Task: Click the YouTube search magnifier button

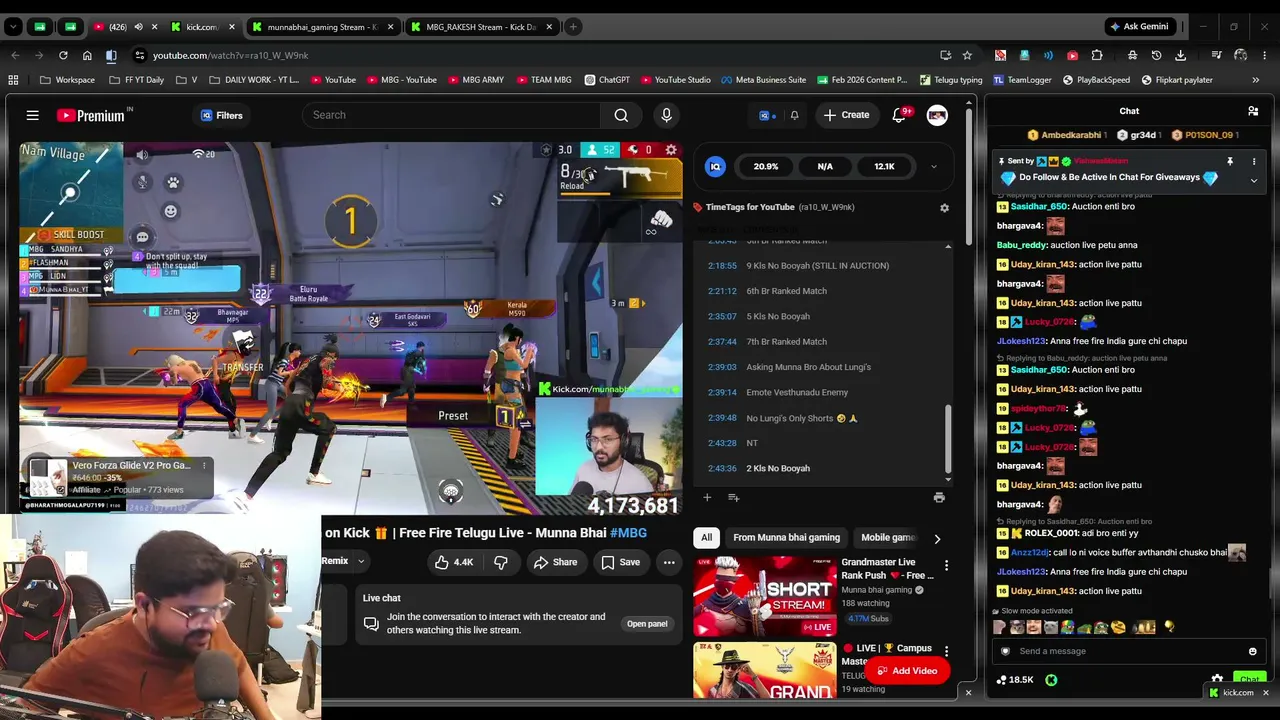Action: click(621, 115)
